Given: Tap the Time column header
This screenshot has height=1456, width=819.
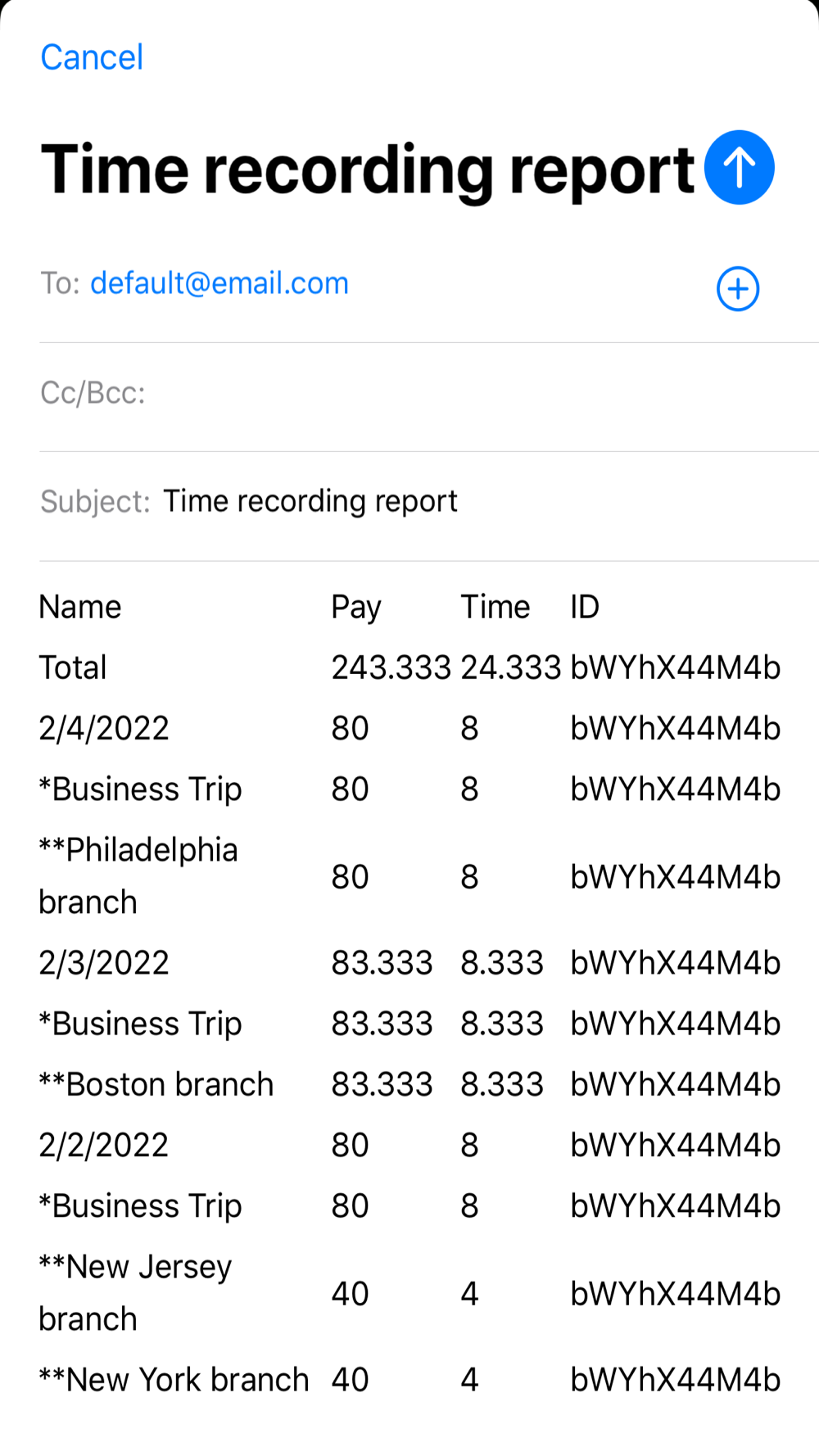Looking at the screenshot, I should pyautogui.click(x=495, y=607).
